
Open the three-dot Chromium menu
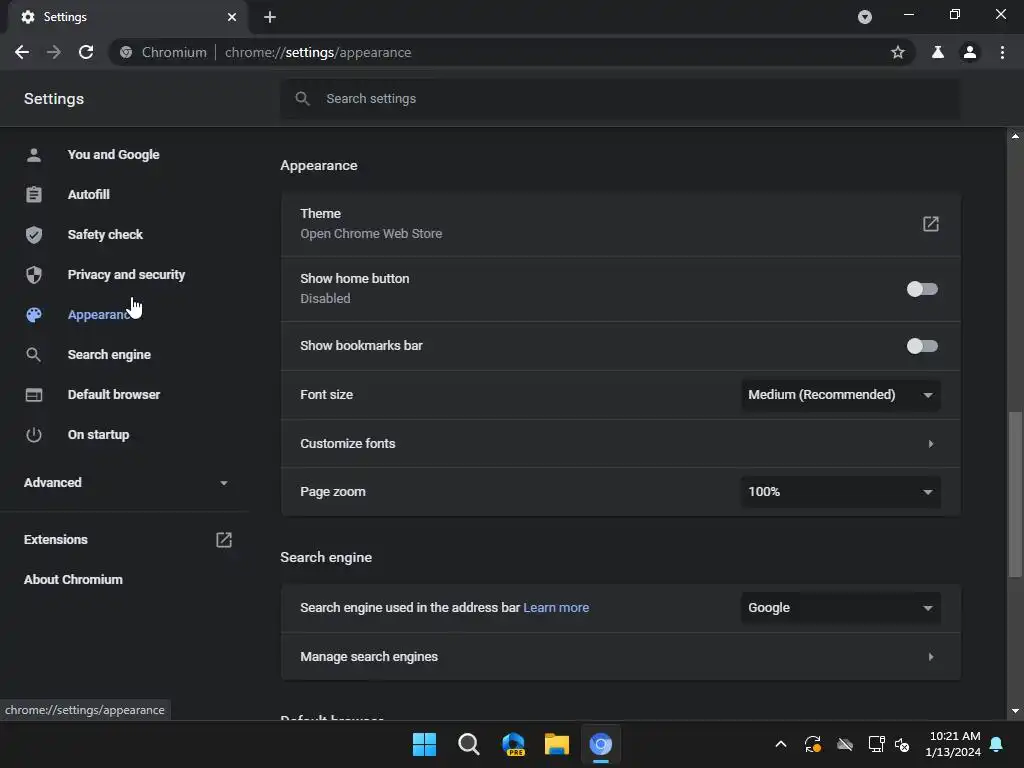[1002, 52]
